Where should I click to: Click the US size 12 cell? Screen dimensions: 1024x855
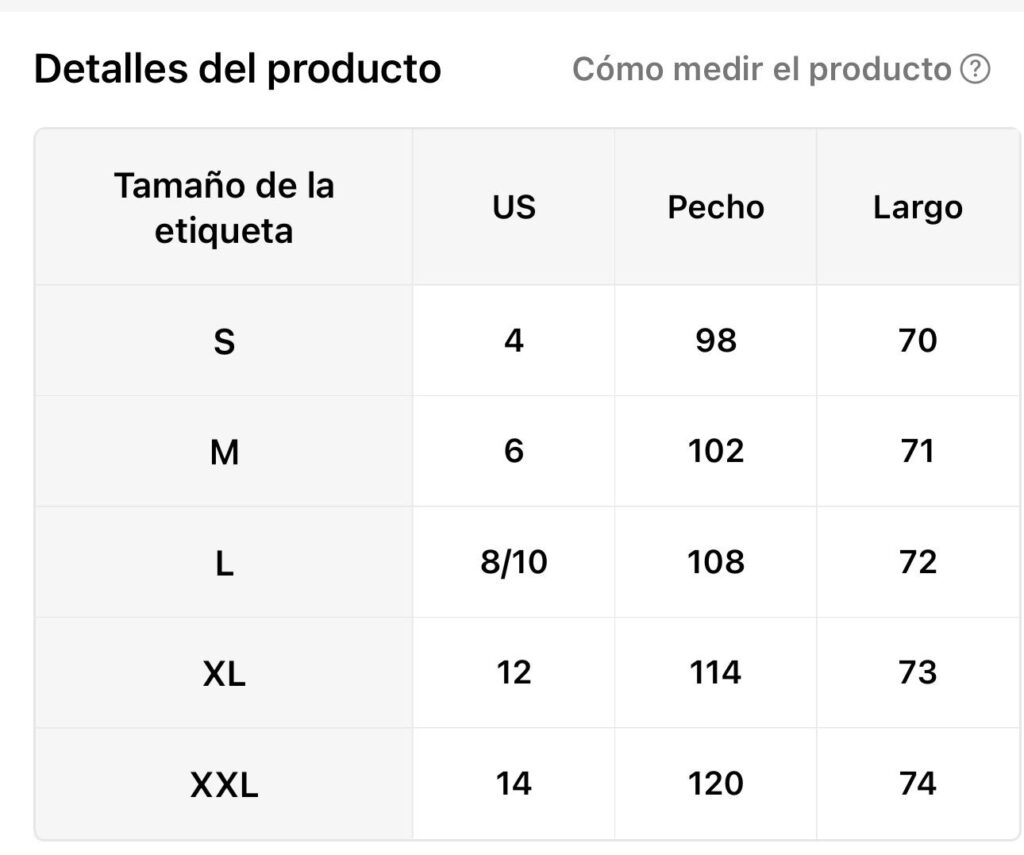514,673
